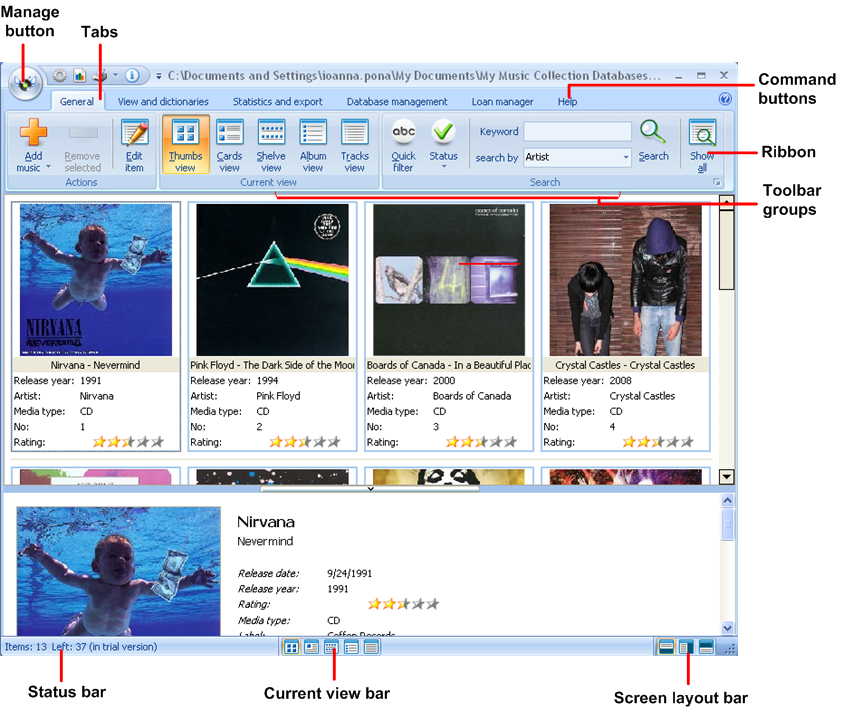Image resolution: width=841 pixels, height=708 pixels.
Task: Switch to Album view
Action: pyautogui.click(x=313, y=145)
